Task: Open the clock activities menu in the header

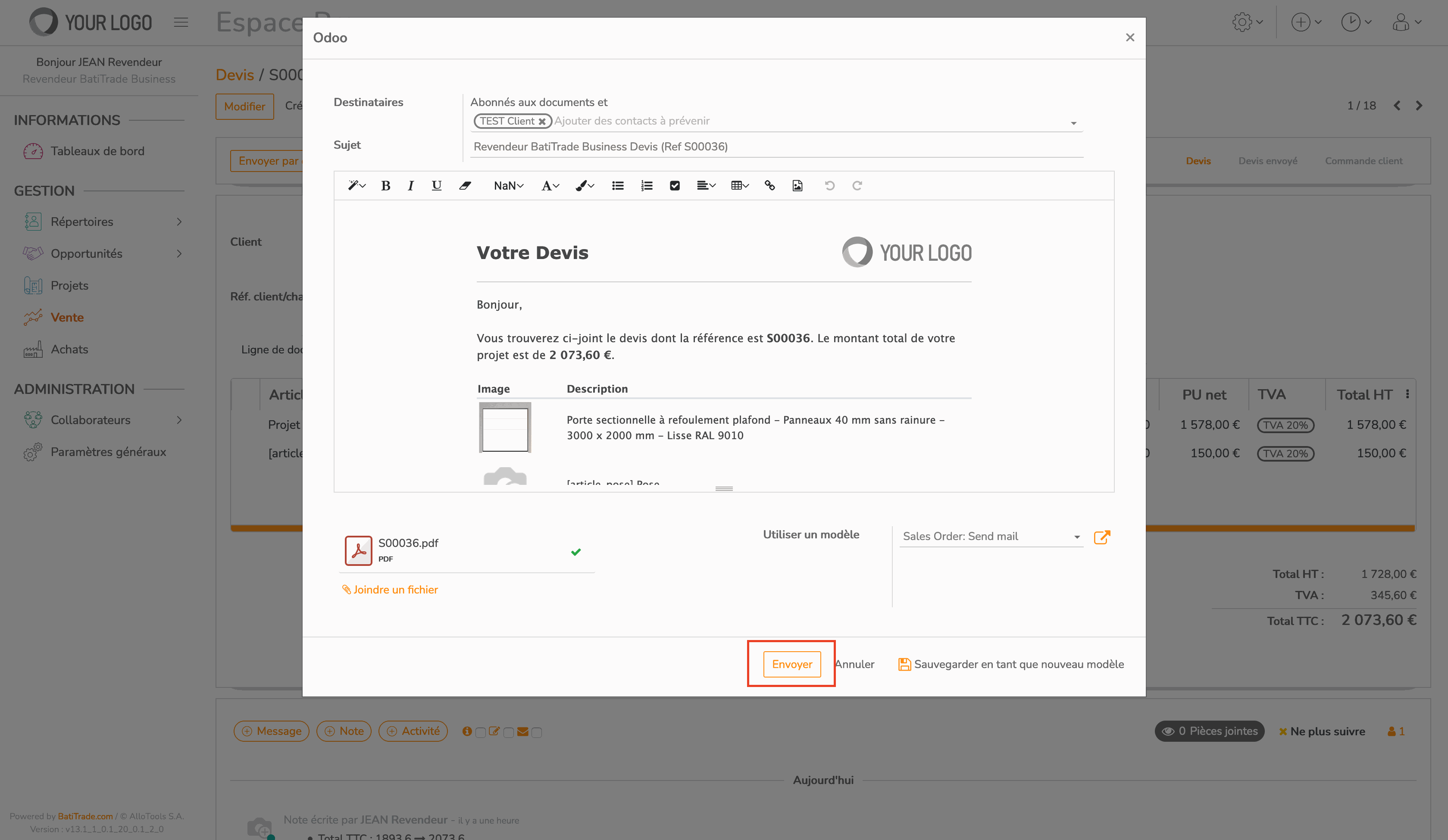Action: 1356,22
